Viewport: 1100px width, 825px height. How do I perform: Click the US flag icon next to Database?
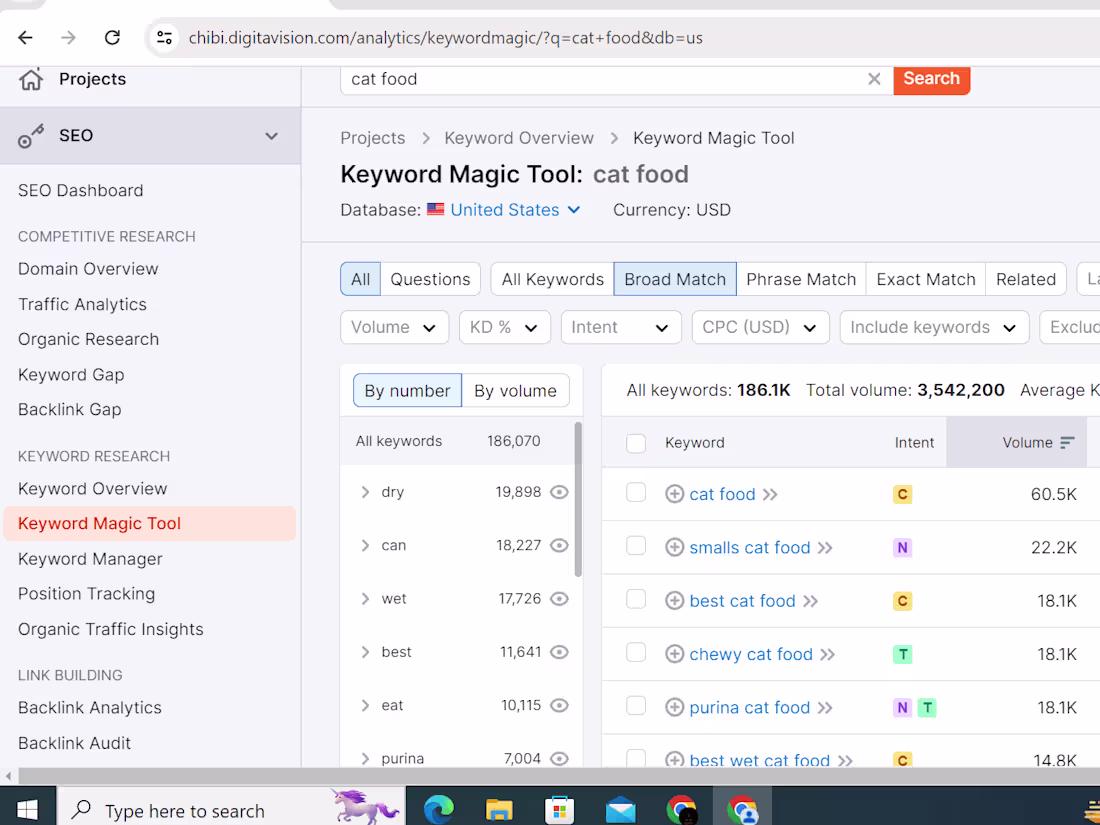pos(435,210)
